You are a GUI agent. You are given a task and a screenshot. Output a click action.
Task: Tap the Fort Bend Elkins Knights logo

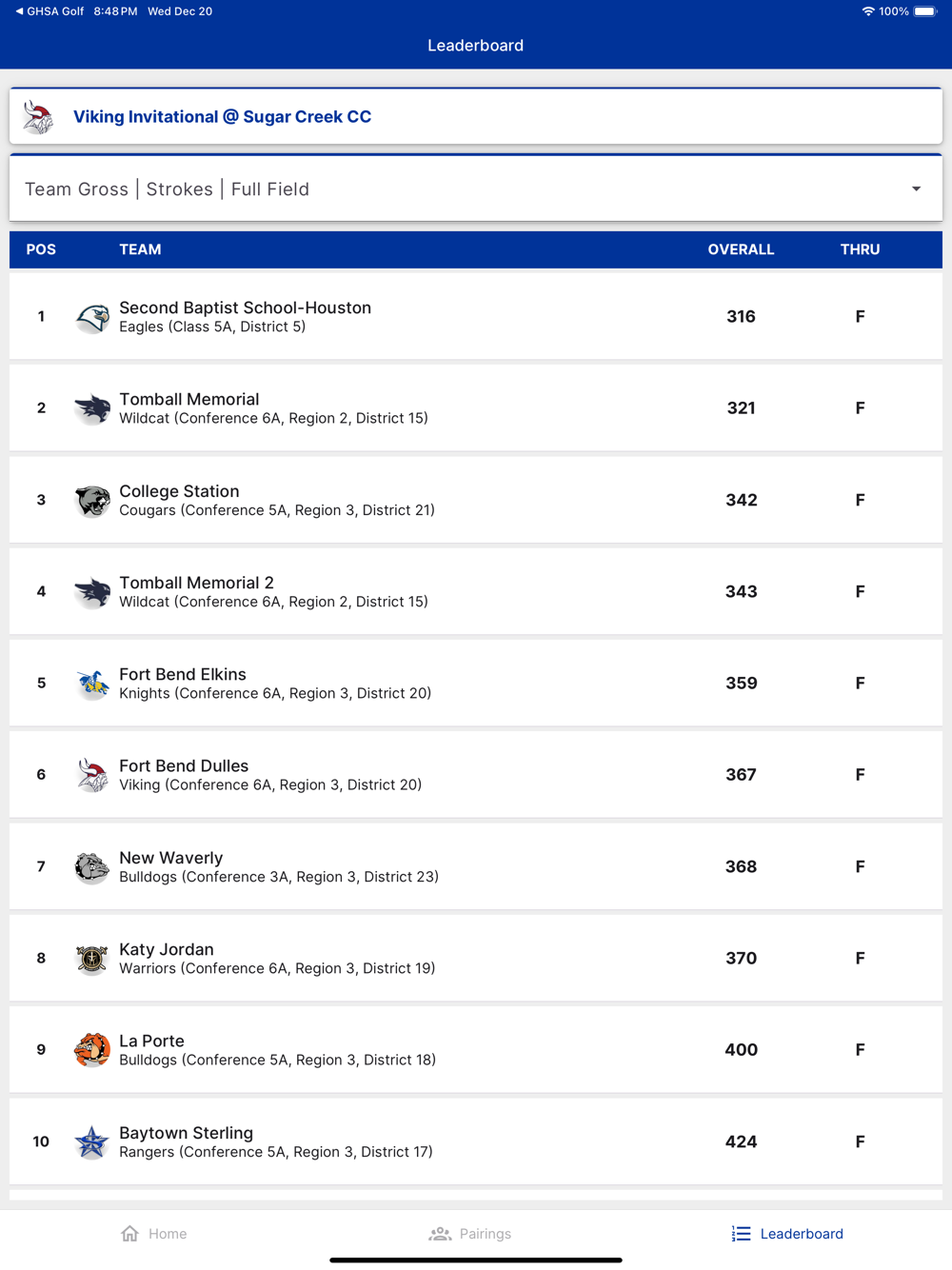pyautogui.click(x=92, y=684)
